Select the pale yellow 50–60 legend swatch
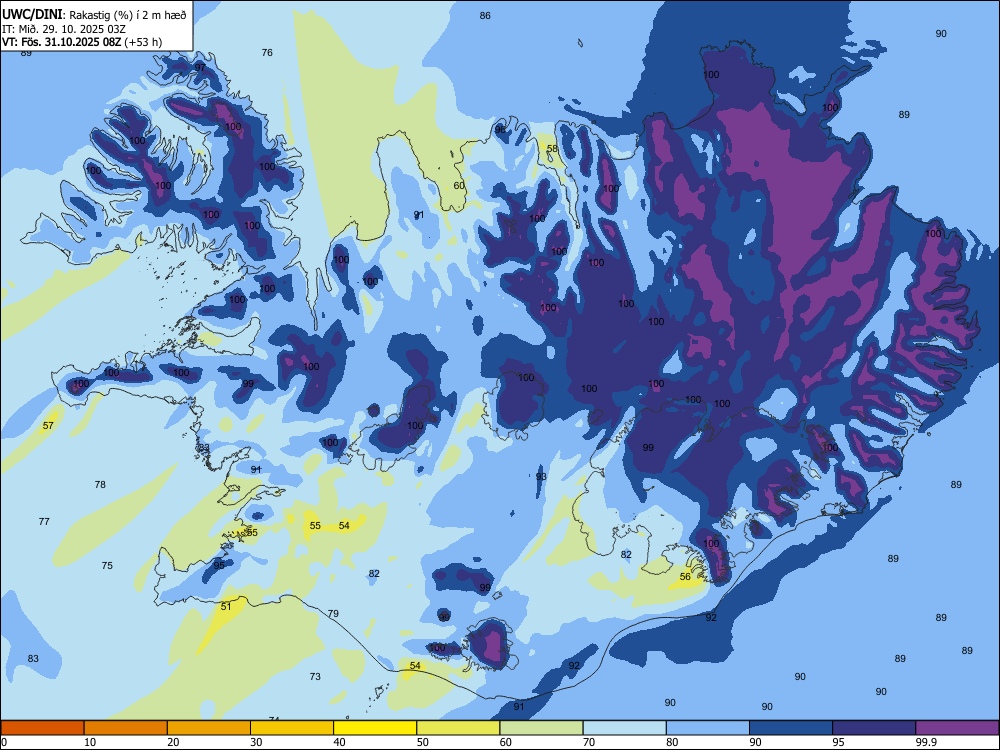Viewport: 1000px width, 750px height. coord(459,728)
